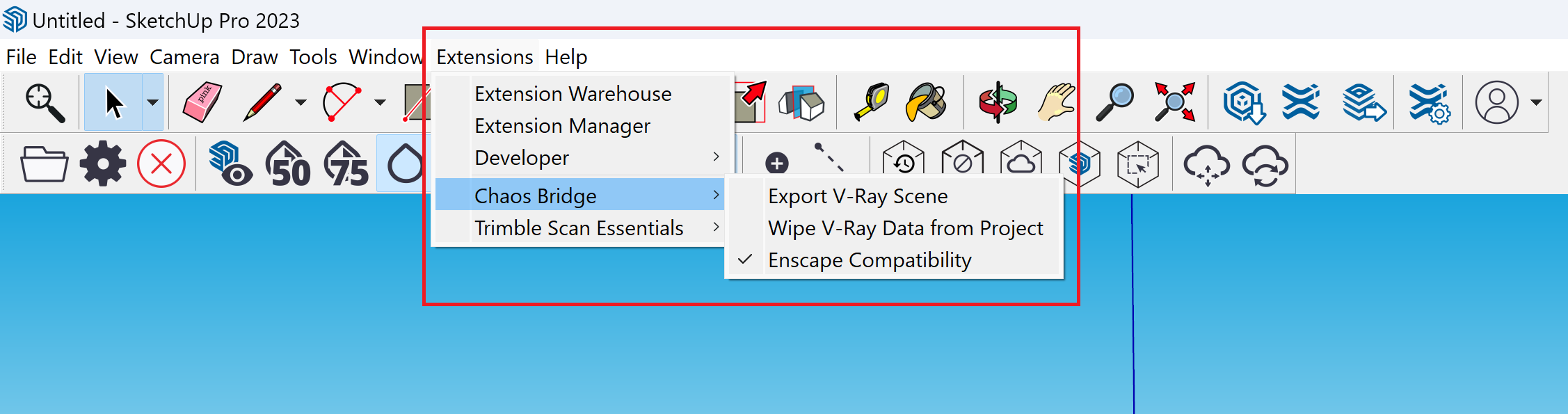Click the open folder icon

(45, 164)
